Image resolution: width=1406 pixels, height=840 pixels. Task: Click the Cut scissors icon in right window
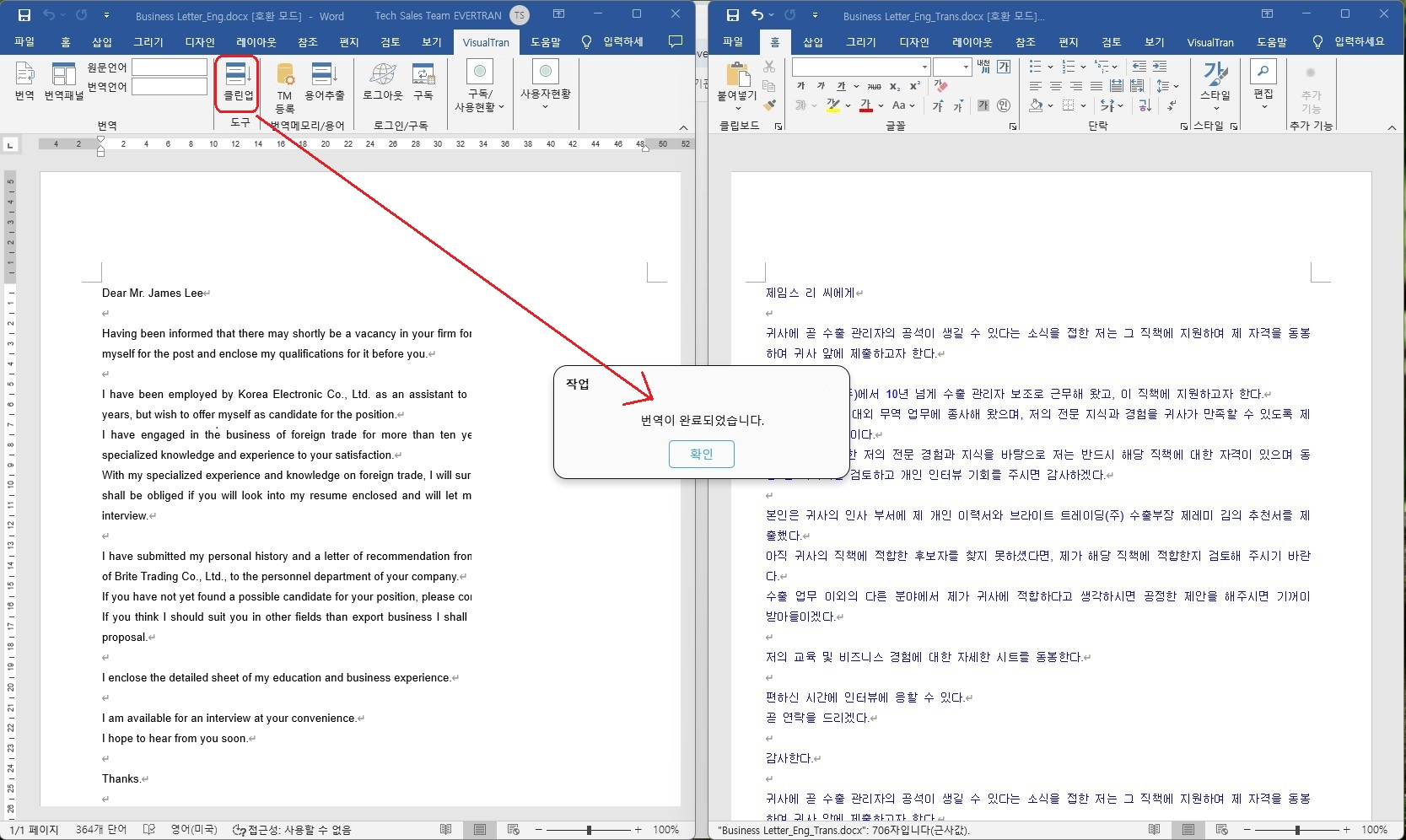pyautogui.click(x=769, y=67)
